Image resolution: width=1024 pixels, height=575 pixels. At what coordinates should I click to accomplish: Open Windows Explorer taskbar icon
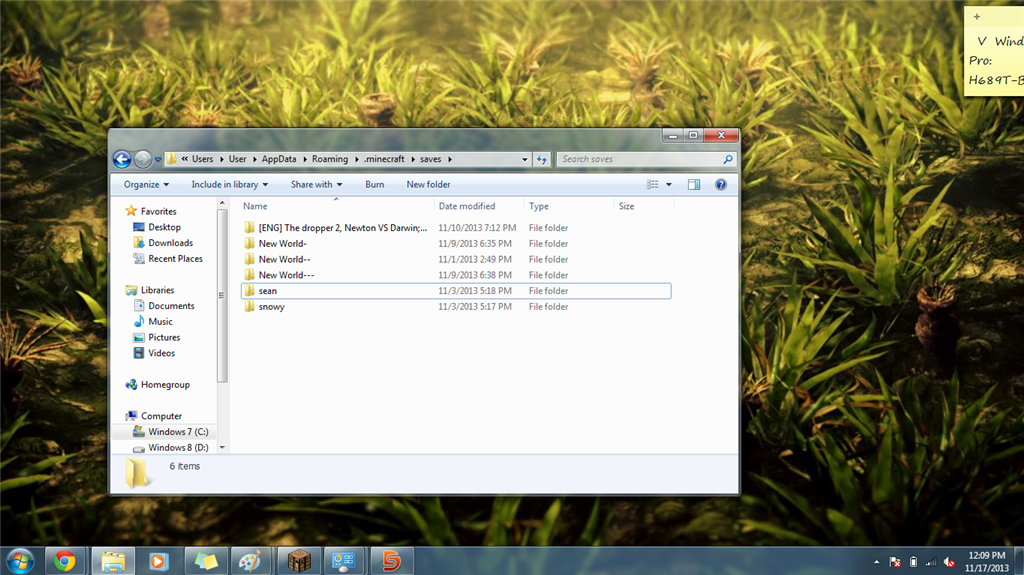point(112,561)
